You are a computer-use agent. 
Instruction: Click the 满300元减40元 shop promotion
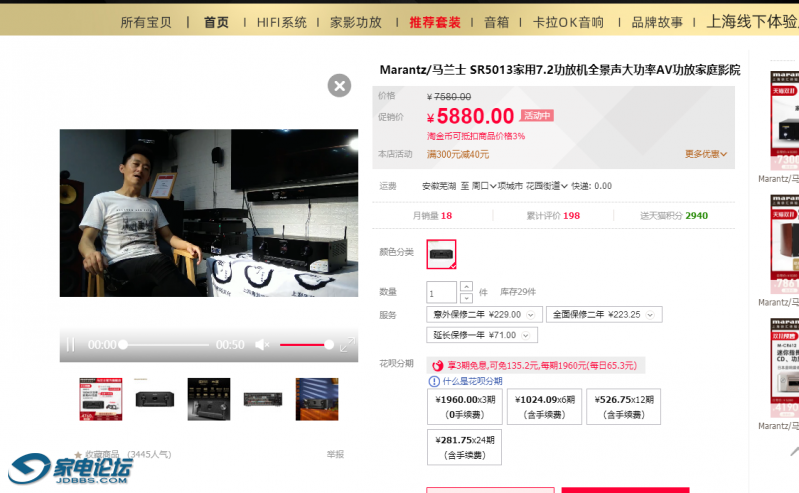click(x=458, y=154)
